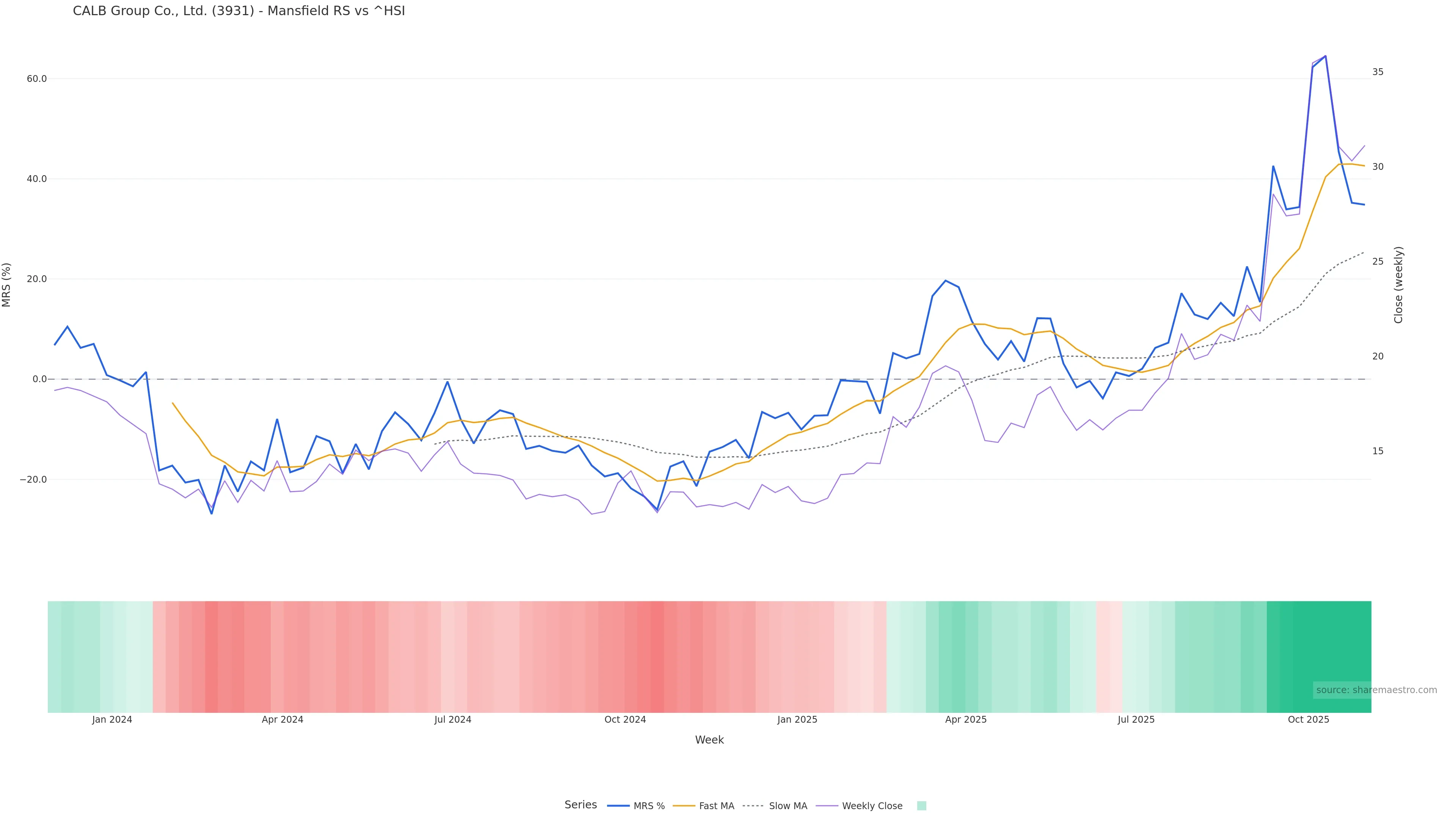The image size is (1456, 819).
Task: Click the Jul 2024 tick label
Action: click(x=452, y=720)
